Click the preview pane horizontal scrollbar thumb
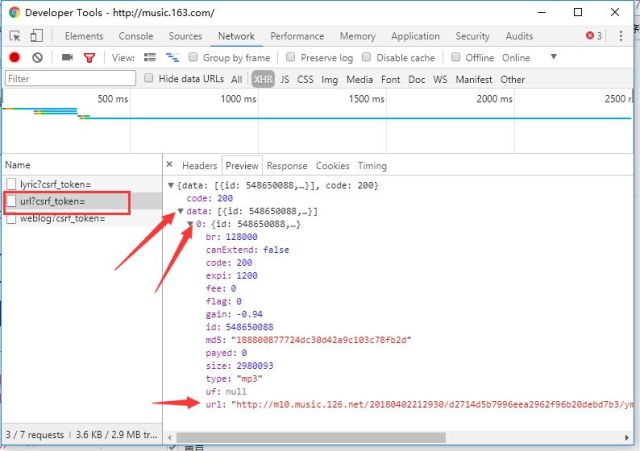 [x=311, y=437]
